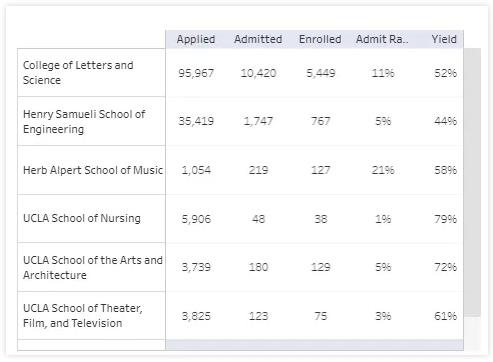The height and width of the screenshot is (362, 493).
Task: Select the 5,449 enrolled cell for Letters and Science
Action: pos(321,73)
